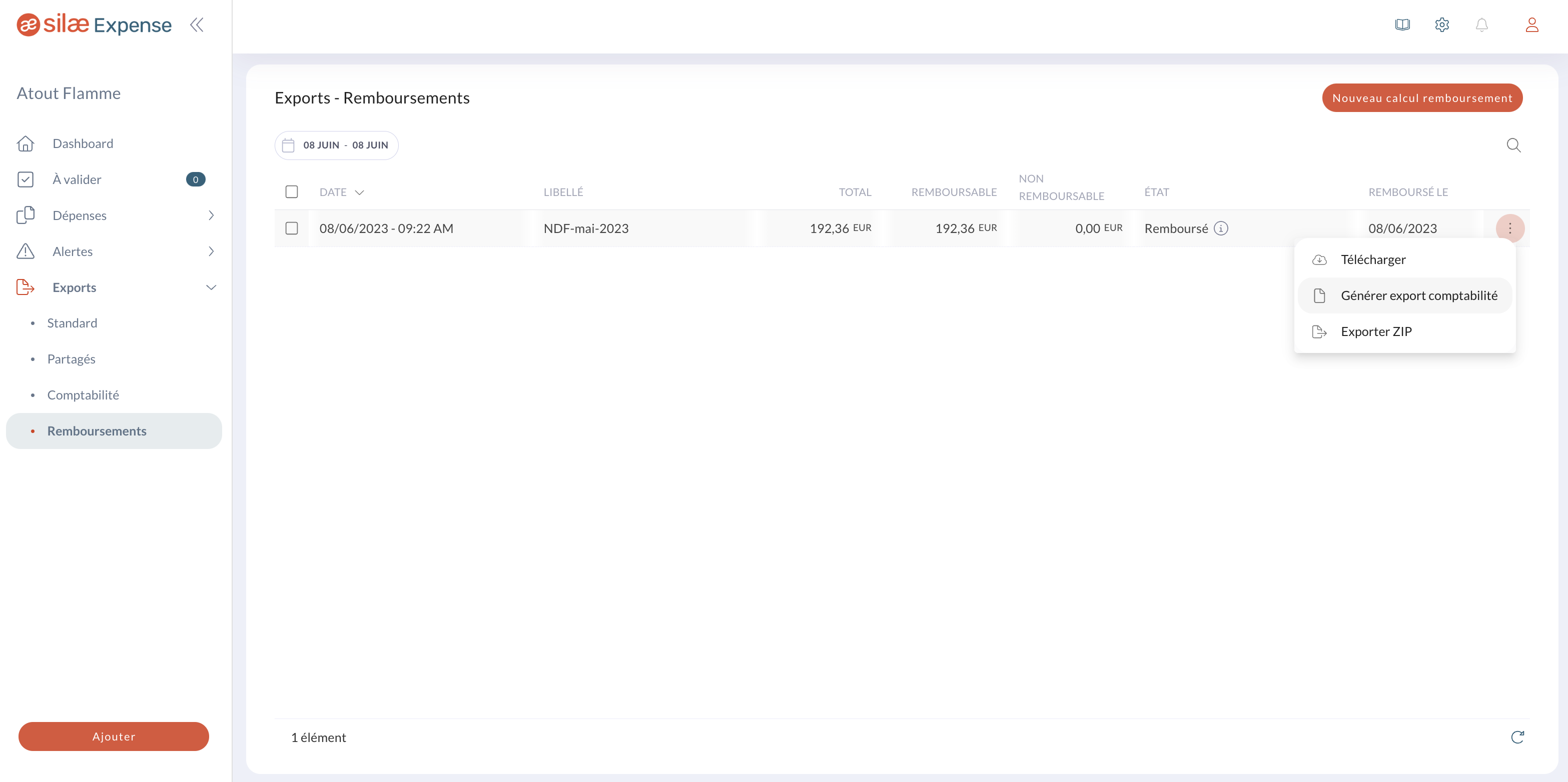Sort by the DATE column chevron

tap(360, 193)
